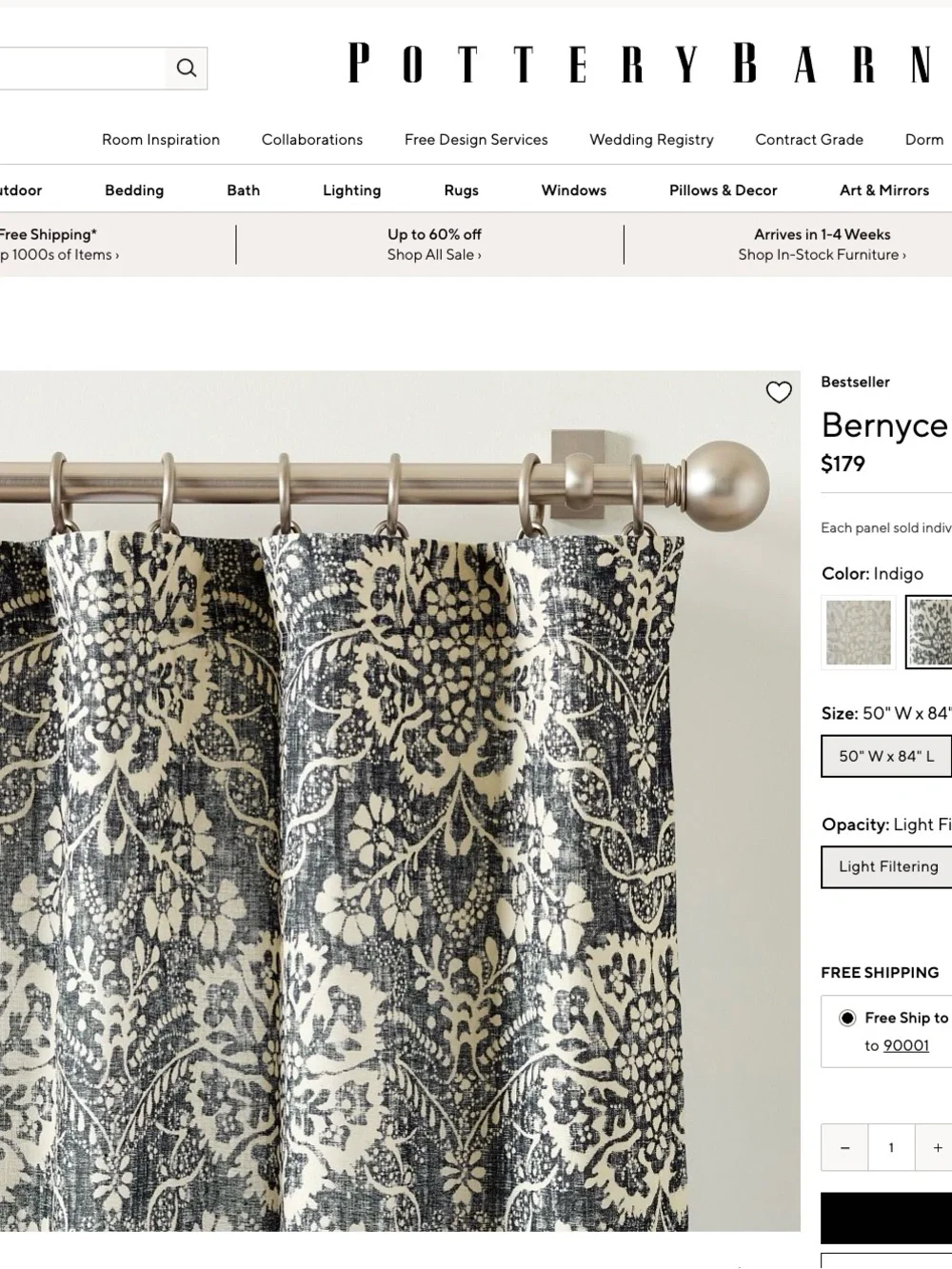Open the Art & Mirrors menu
Image resolution: width=952 pixels, height=1269 pixels.
point(884,190)
